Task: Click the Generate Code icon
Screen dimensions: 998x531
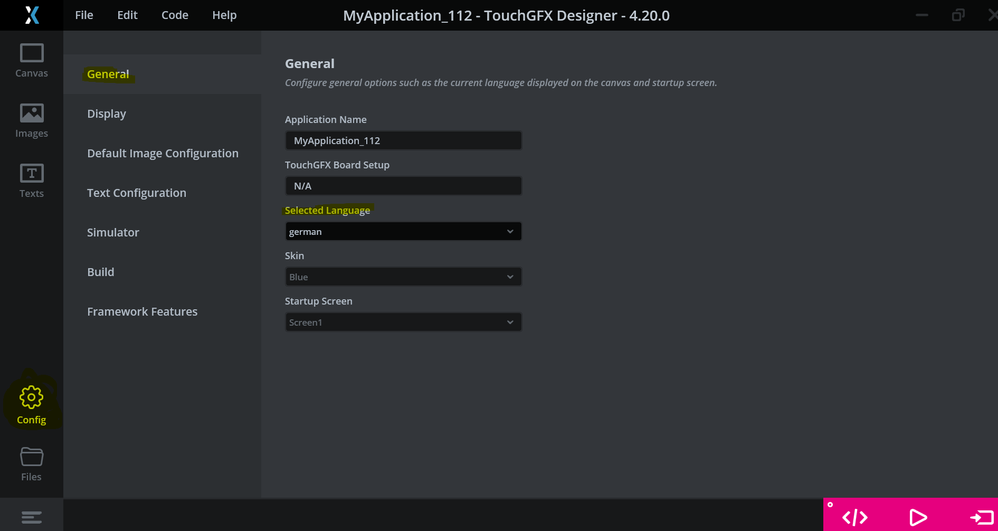Action: [x=855, y=517]
